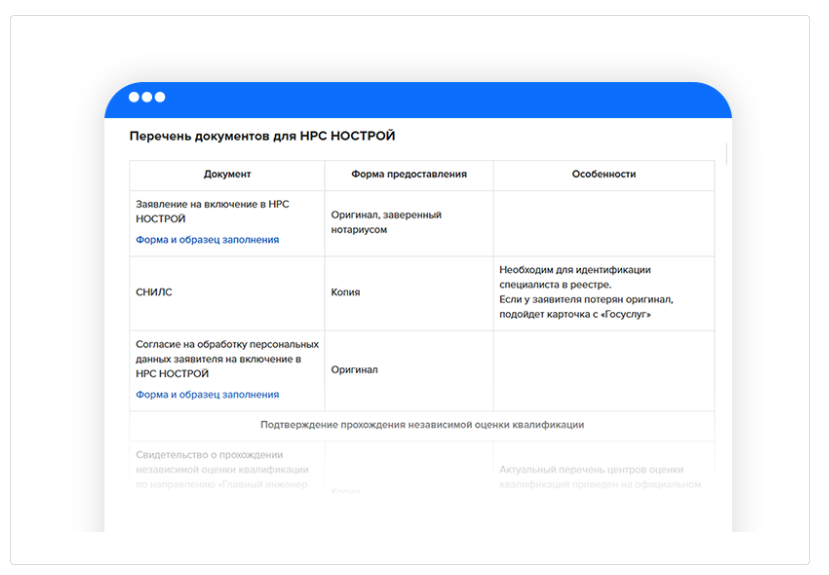The height and width of the screenshot is (575, 829).
Task: Click Актуальный перечень центров оценки faded text
Action: pos(600,477)
